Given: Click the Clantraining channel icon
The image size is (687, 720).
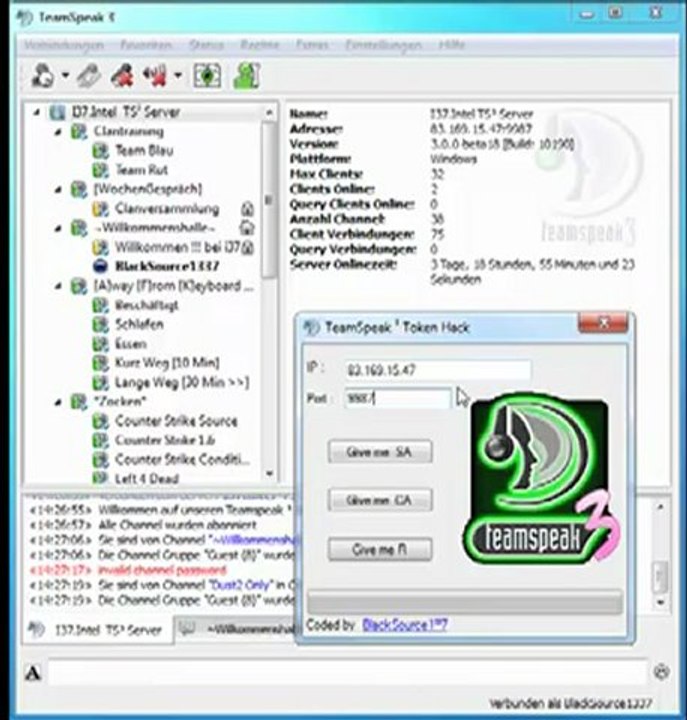Looking at the screenshot, I should (79, 132).
